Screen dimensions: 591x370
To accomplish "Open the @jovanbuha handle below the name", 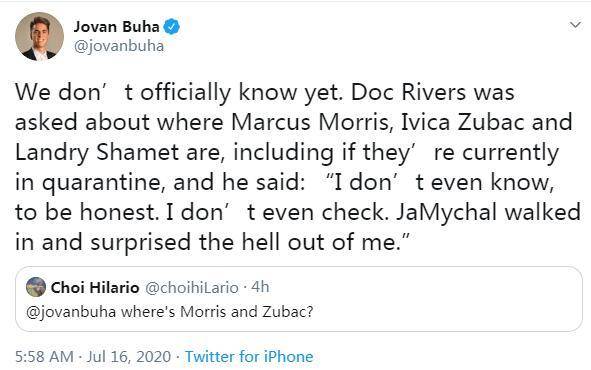I will (x=119, y=46).
